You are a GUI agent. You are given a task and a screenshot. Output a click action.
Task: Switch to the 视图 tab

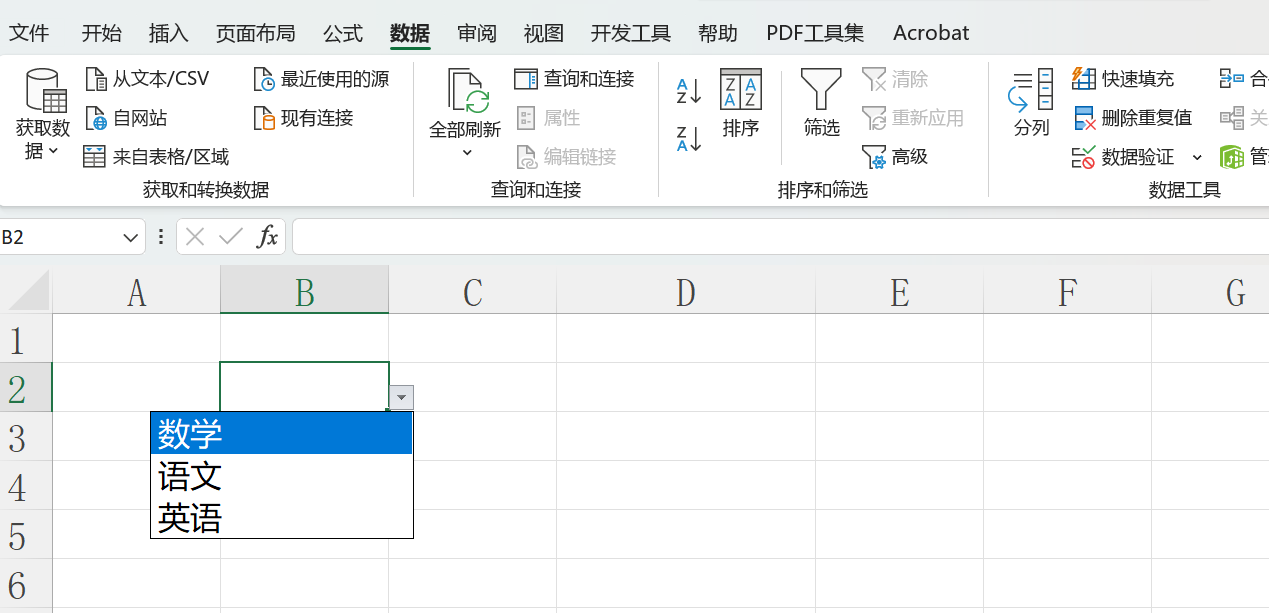point(544,33)
